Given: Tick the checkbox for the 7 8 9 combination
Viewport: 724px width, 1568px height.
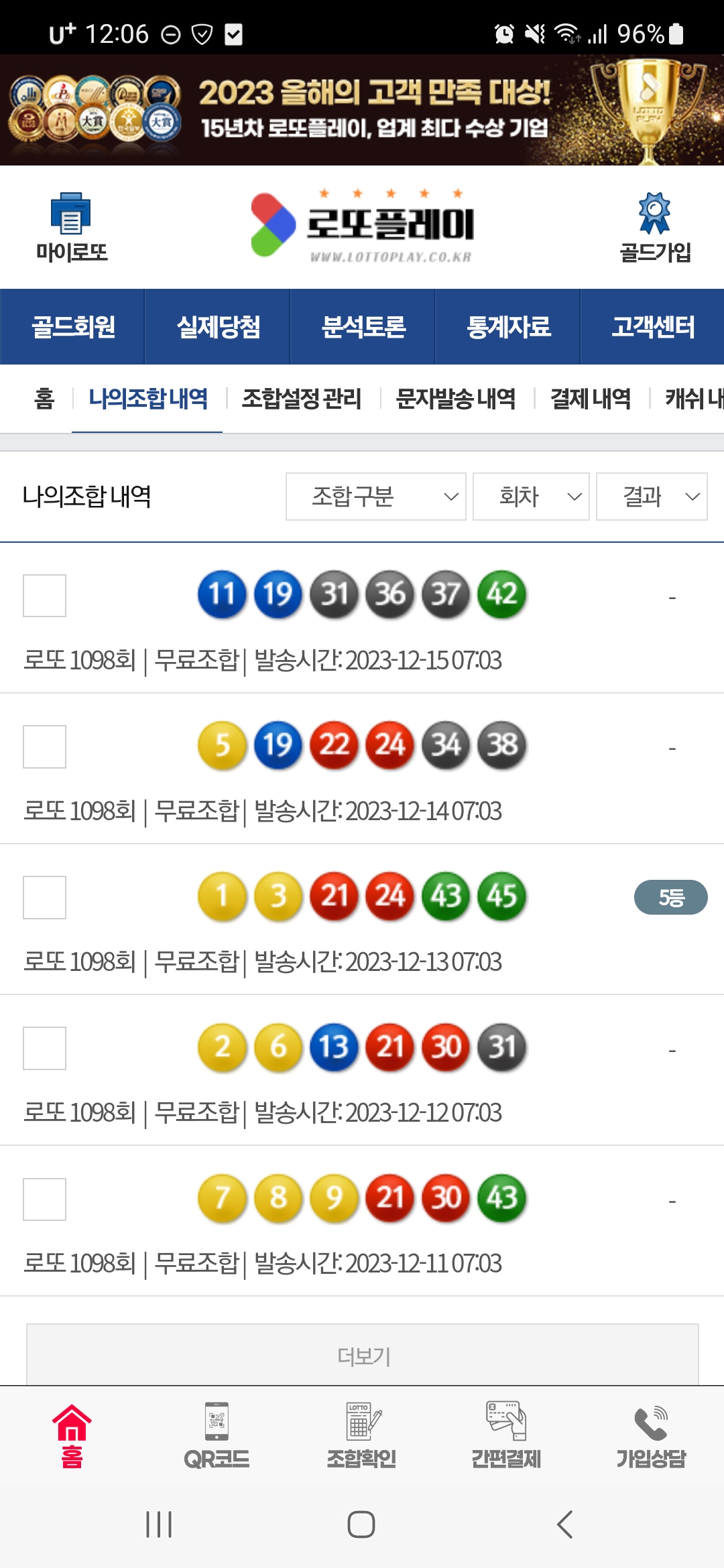Looking at the screenshot, I should click(x=44, y=1199).
